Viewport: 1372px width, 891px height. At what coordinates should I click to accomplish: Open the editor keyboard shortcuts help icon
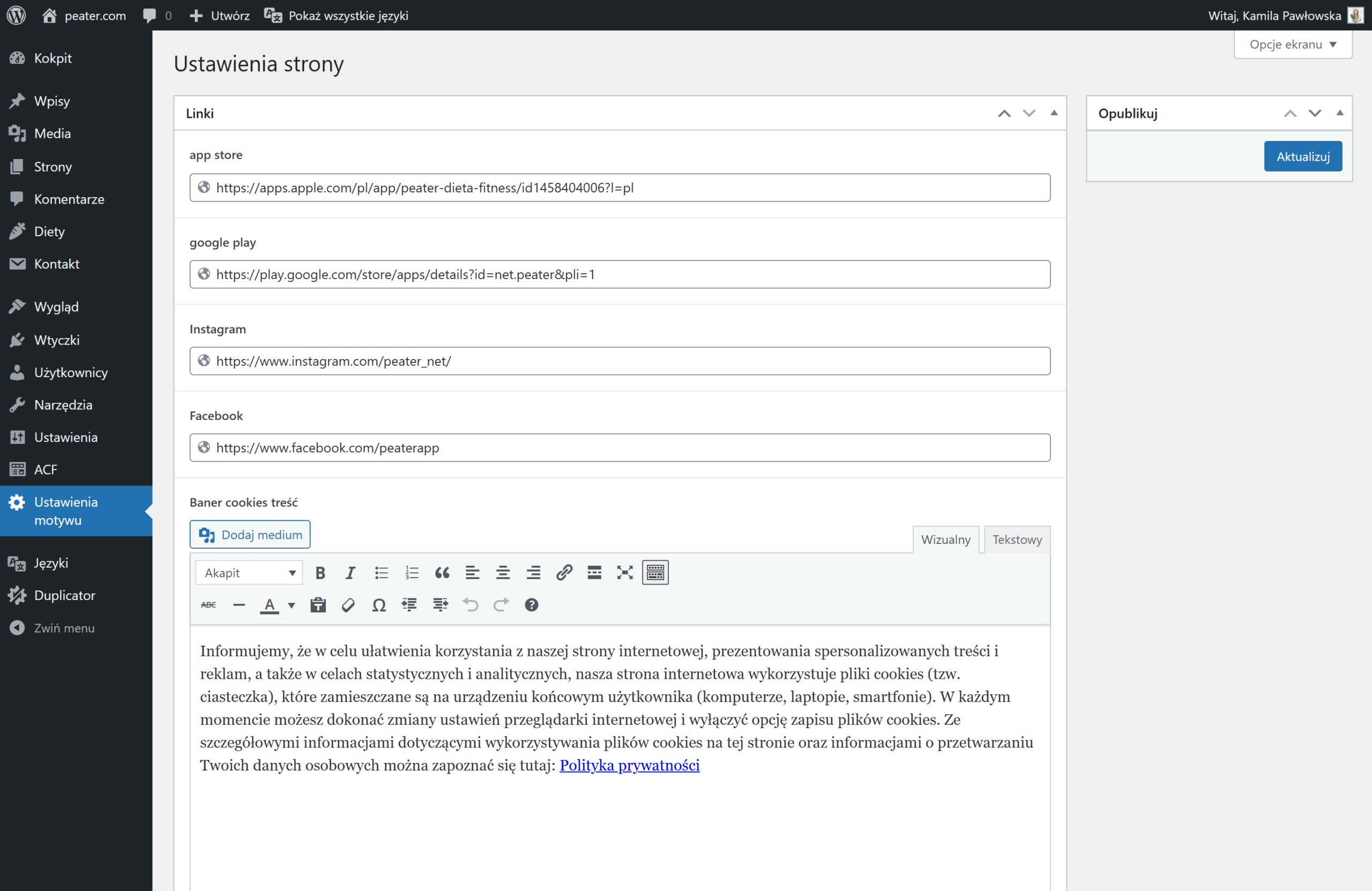(x=532, y=604)
